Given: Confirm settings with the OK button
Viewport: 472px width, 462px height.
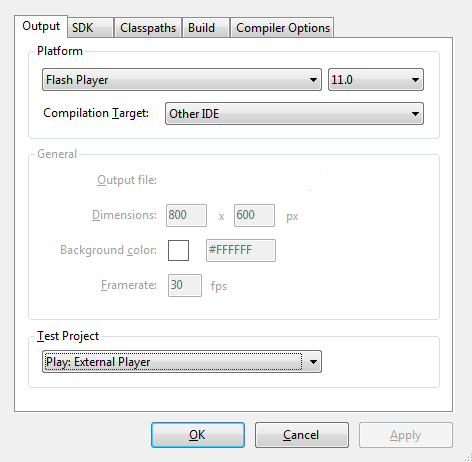Looking at the screenshot, I should click(198, 435).
